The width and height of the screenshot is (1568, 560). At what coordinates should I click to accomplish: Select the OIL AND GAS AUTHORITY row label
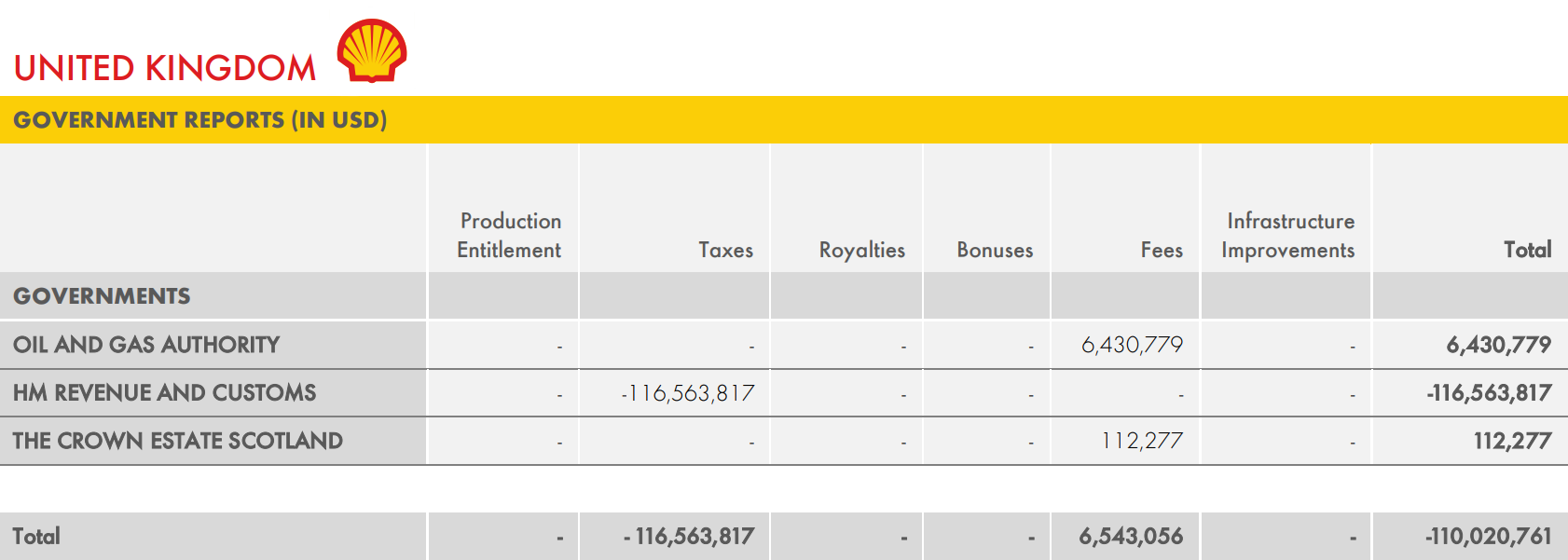[x=146, y=345]
